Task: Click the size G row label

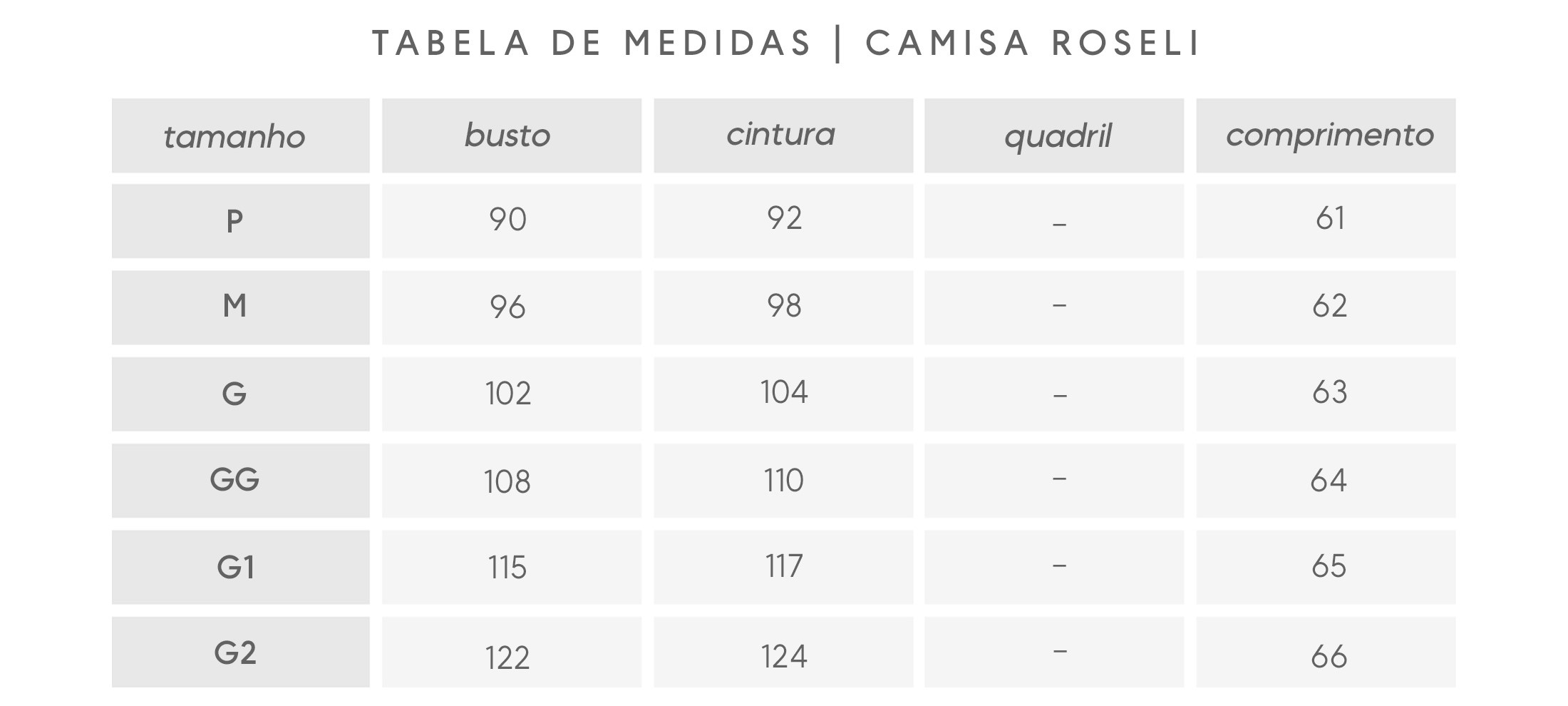Action: [234, 394]
